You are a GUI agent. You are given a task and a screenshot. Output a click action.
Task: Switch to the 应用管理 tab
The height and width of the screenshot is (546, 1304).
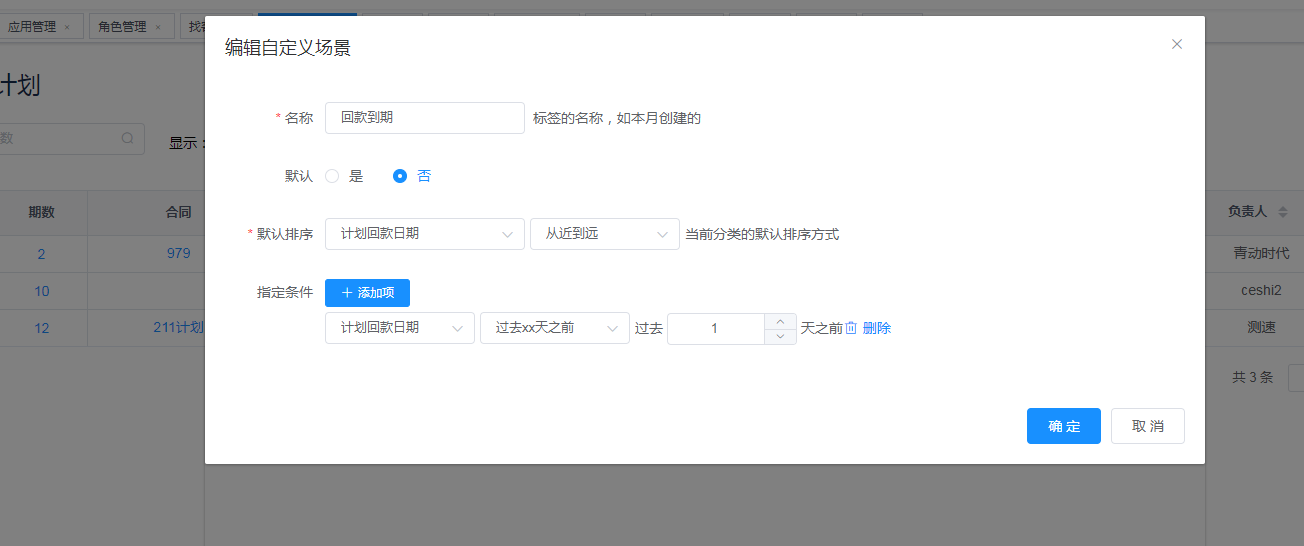coord(32,27)
